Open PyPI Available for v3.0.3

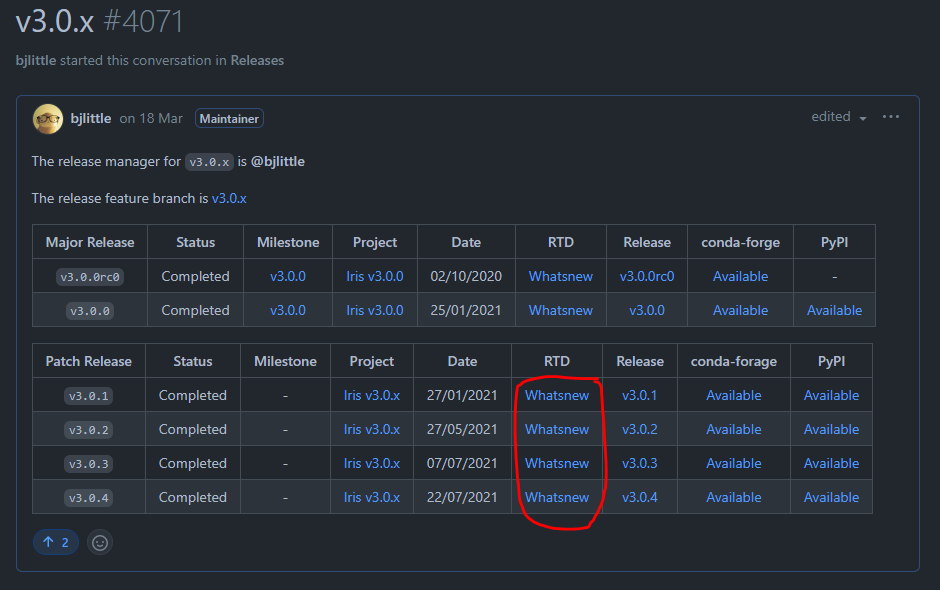[831, 463]
